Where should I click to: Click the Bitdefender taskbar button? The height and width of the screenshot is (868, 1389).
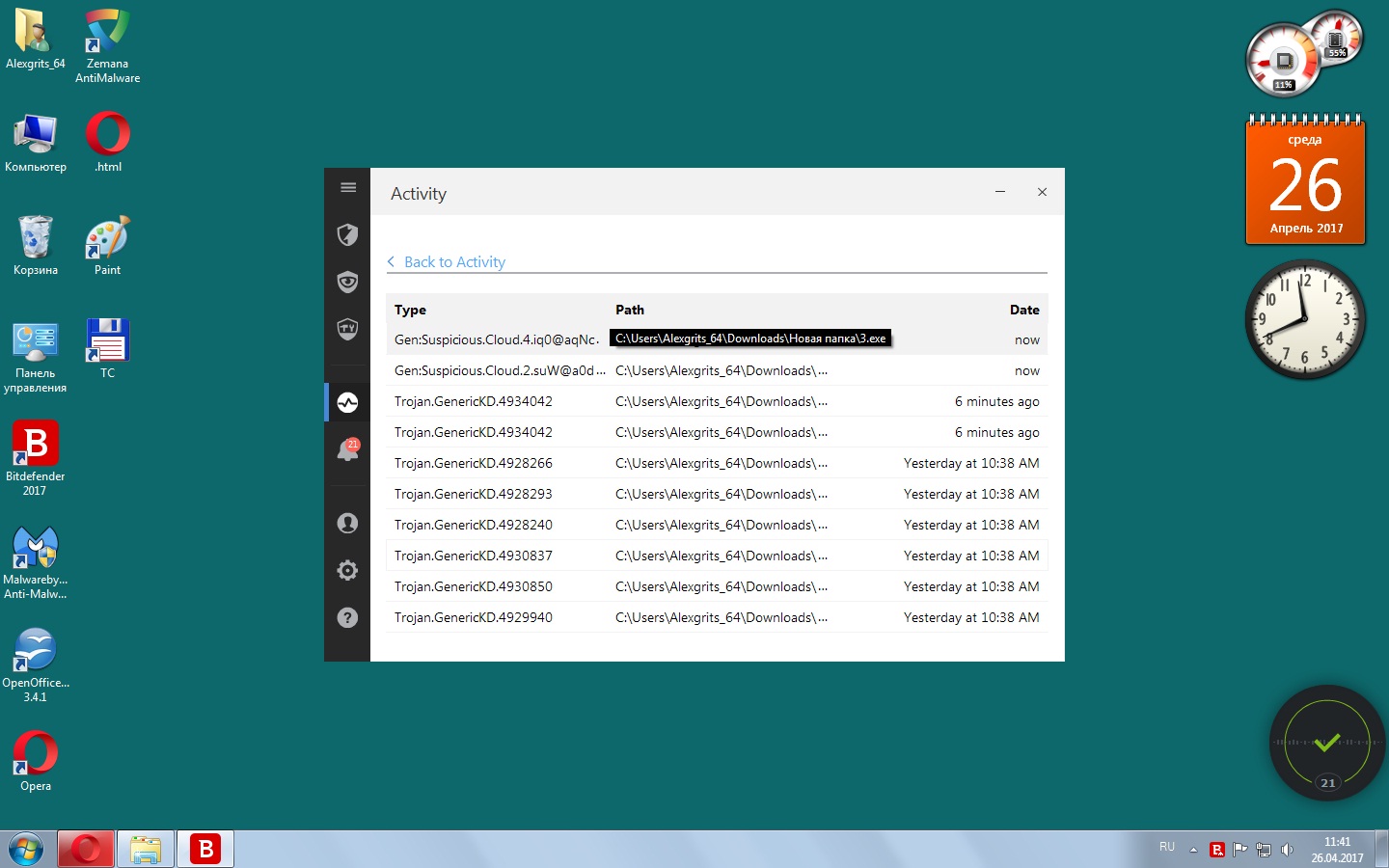pyautogui.click(x=205, y=849)
